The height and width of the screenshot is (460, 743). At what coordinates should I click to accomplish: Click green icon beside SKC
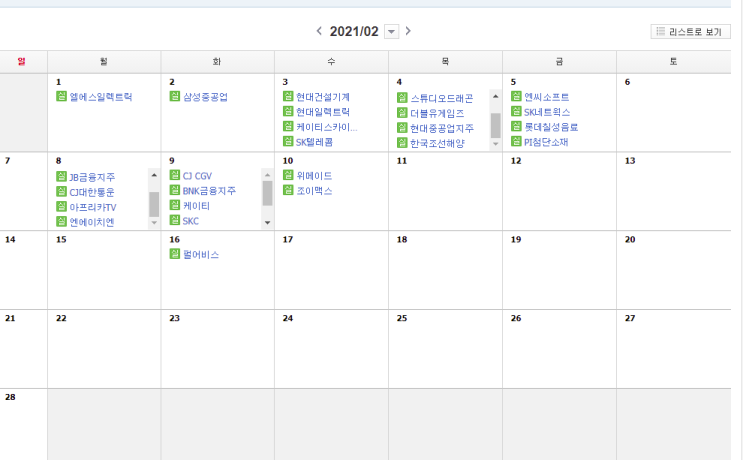[x=175, y=220]
